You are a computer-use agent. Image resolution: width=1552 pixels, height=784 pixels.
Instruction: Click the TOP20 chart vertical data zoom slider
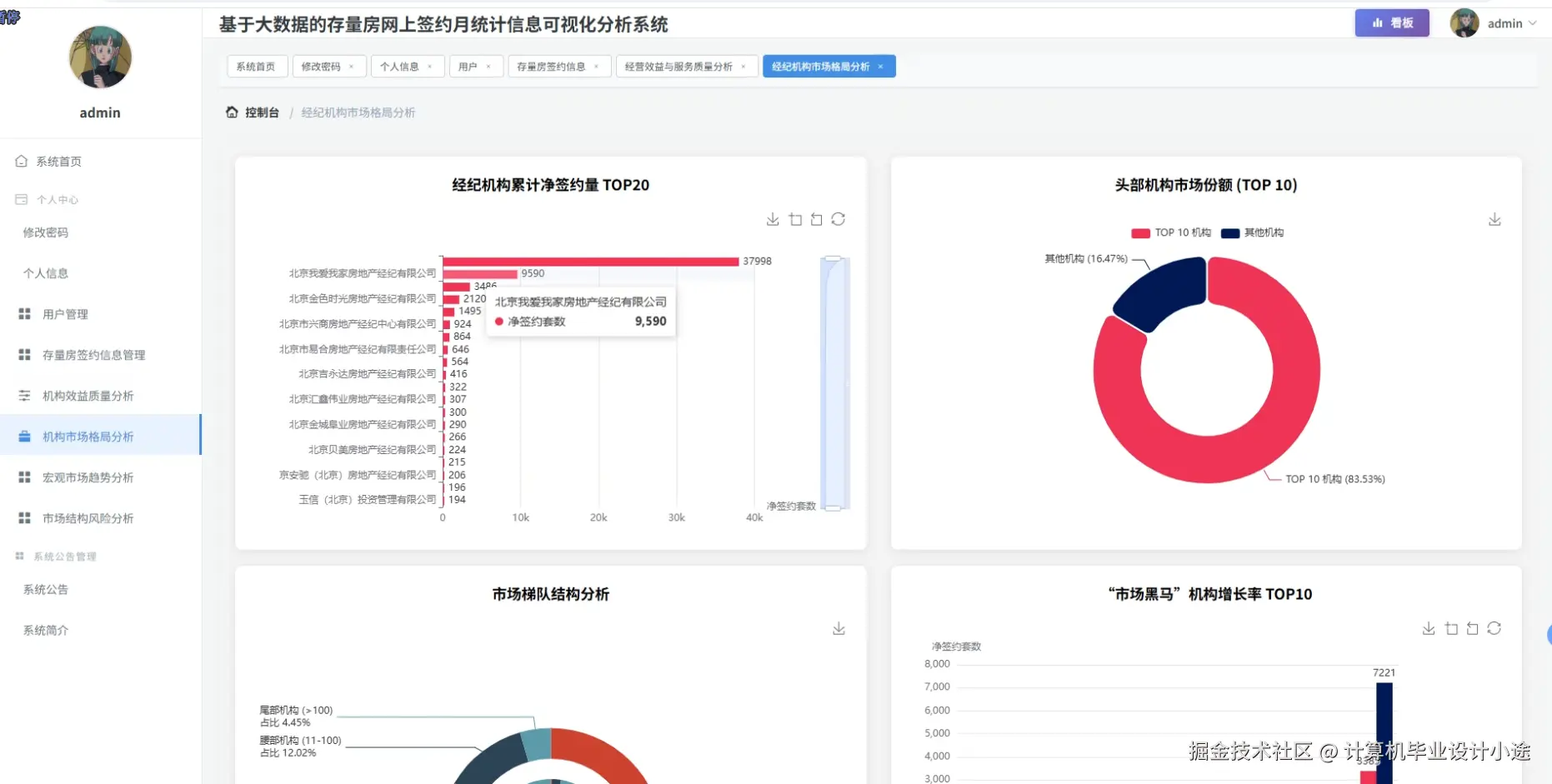[x=834, y=383]
